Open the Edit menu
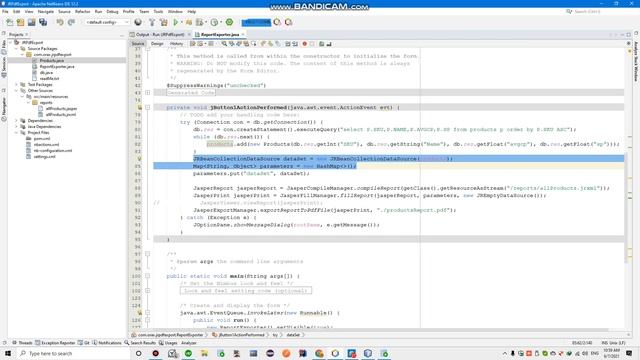Image resolution: width=640 pixels, height=360 pixels. pyautogui.click(x=16, y=11)
